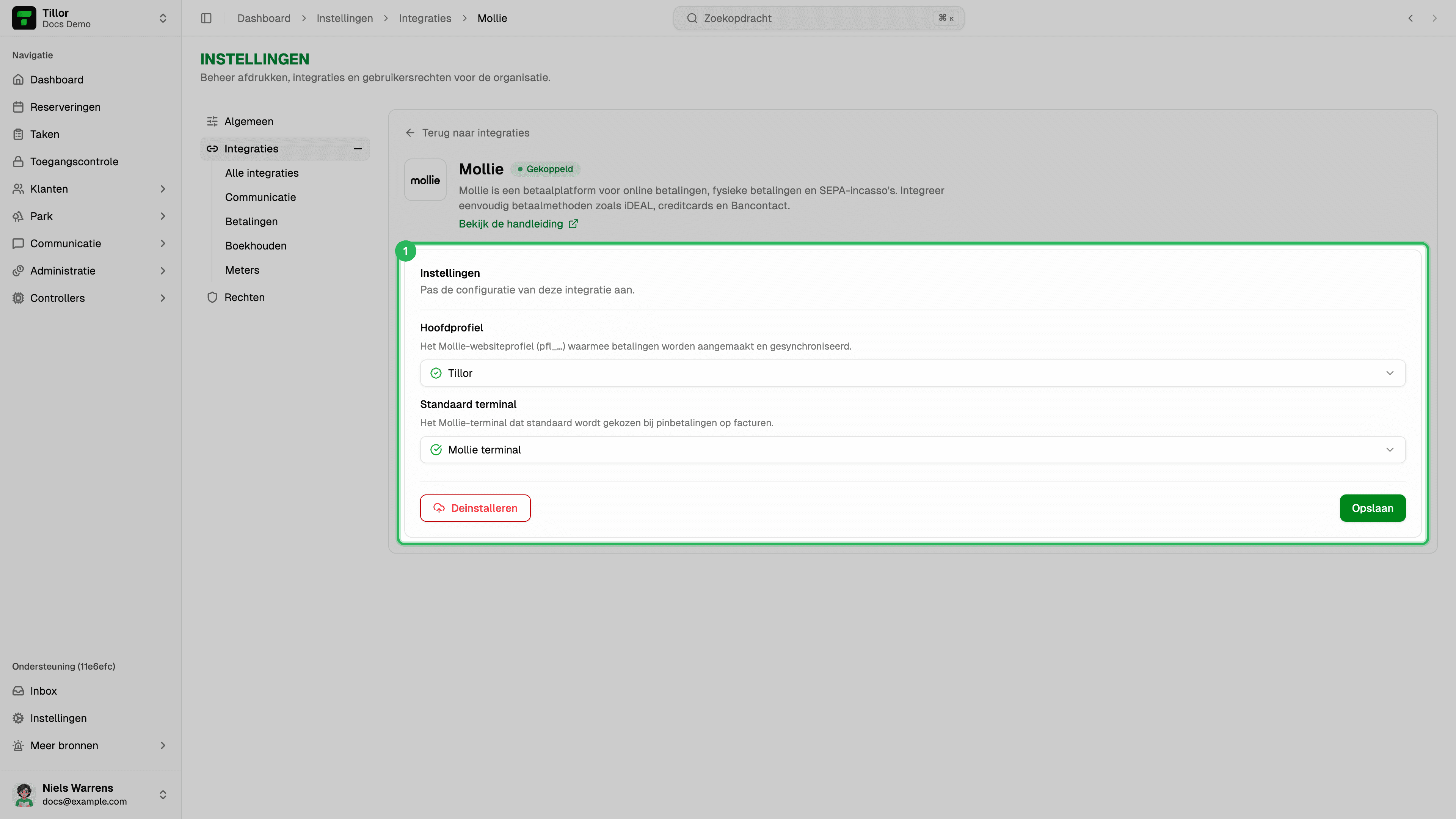The width and height of the screenshot is (1456, 819).
Task: Click the Integraties link icon
Action: click(212, 149)
